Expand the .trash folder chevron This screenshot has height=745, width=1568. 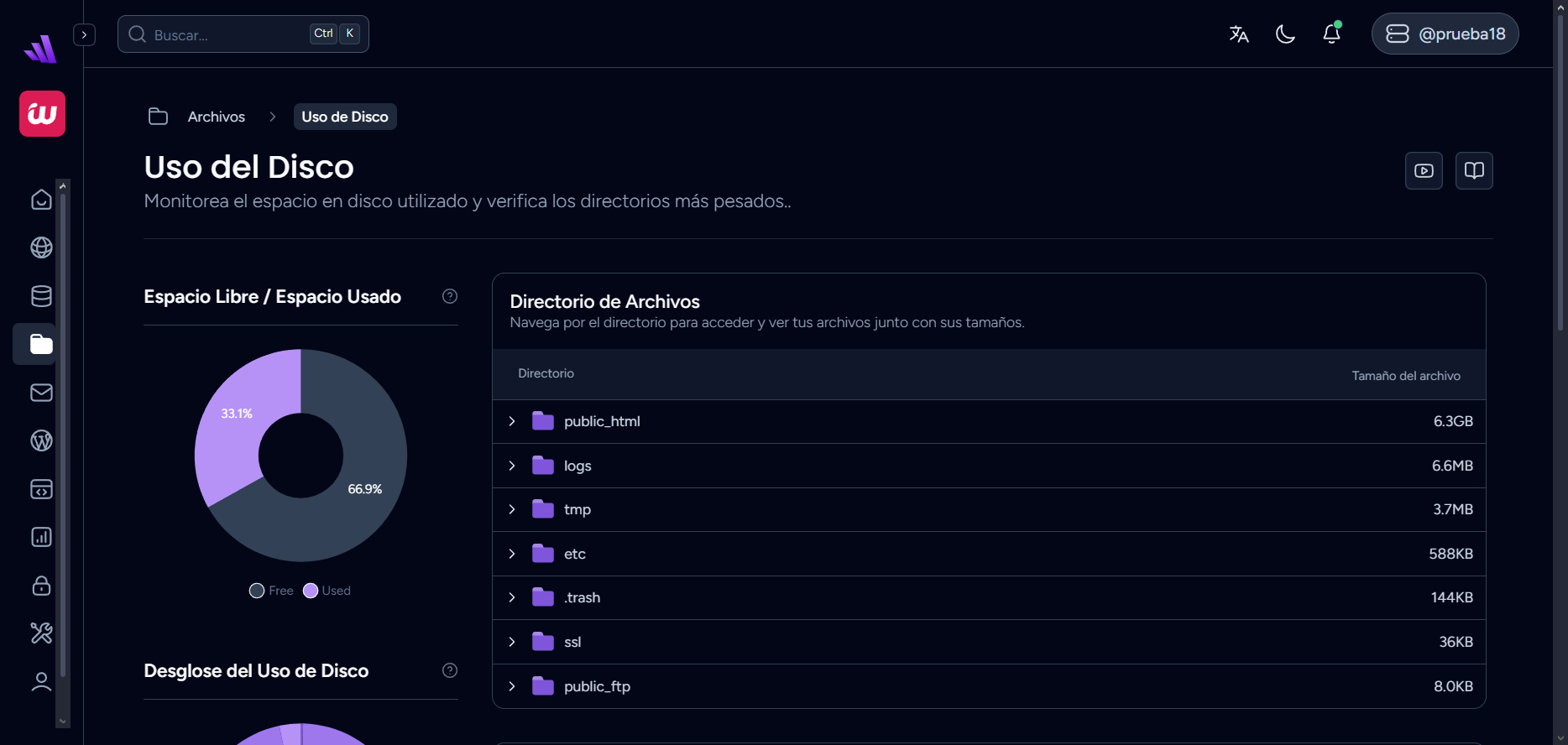[x=512, y=597]
